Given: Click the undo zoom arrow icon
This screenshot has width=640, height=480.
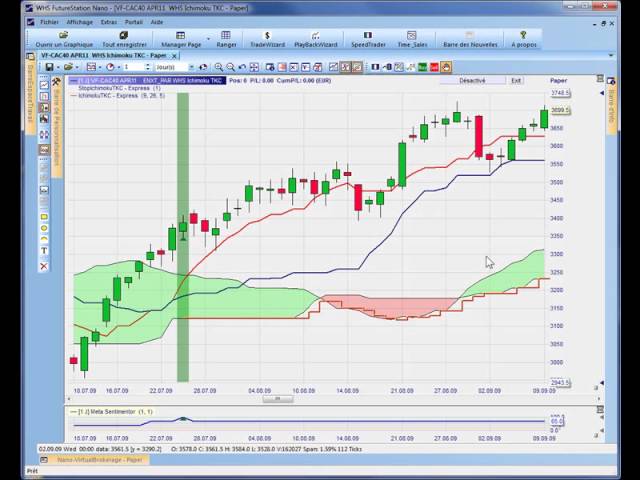Looking at the screenshot, I should click(x=242, y=67).
